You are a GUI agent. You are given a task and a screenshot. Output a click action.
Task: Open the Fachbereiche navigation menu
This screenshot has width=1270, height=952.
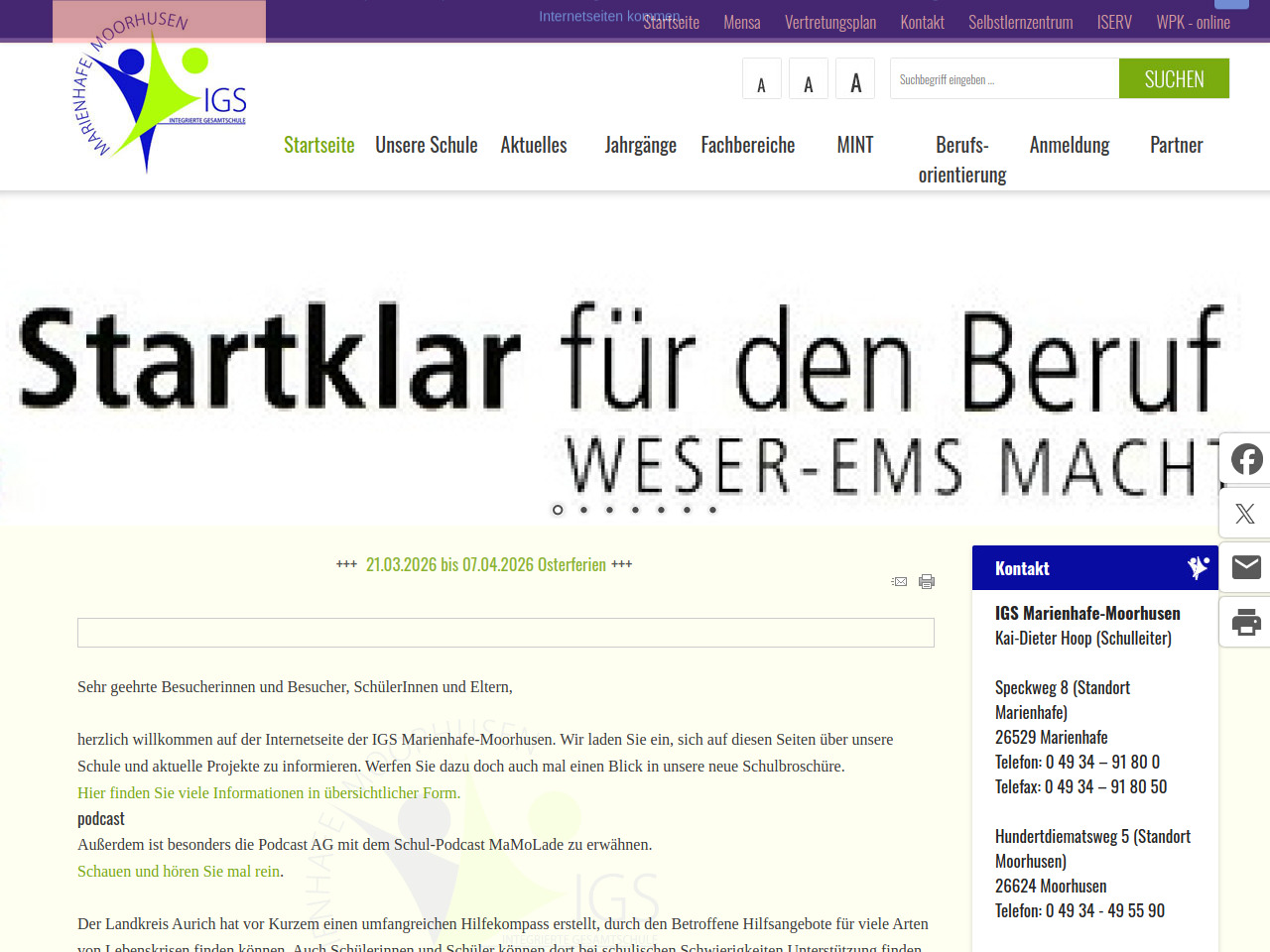748,145
